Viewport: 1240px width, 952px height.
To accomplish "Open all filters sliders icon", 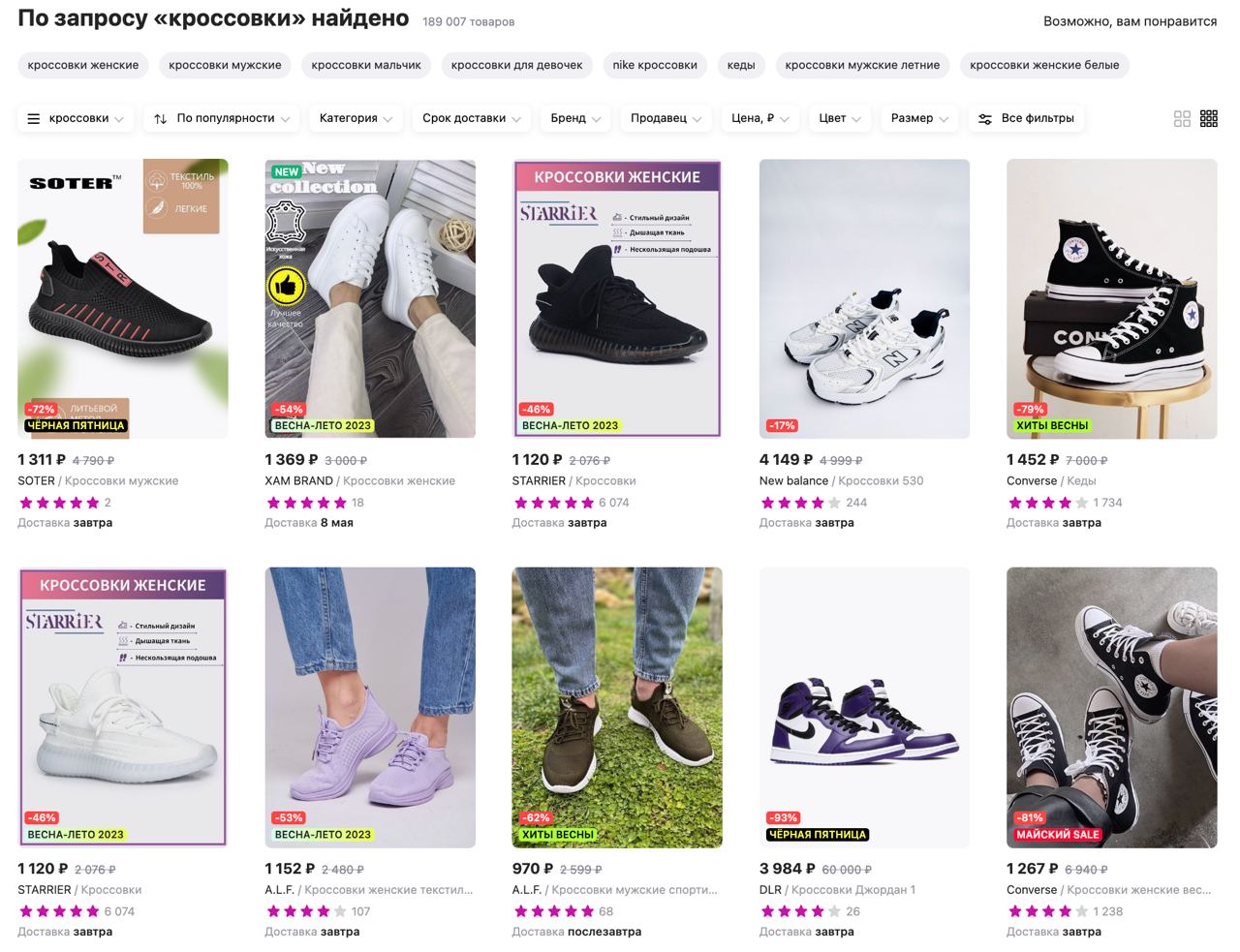I will (x=985, y=118).
